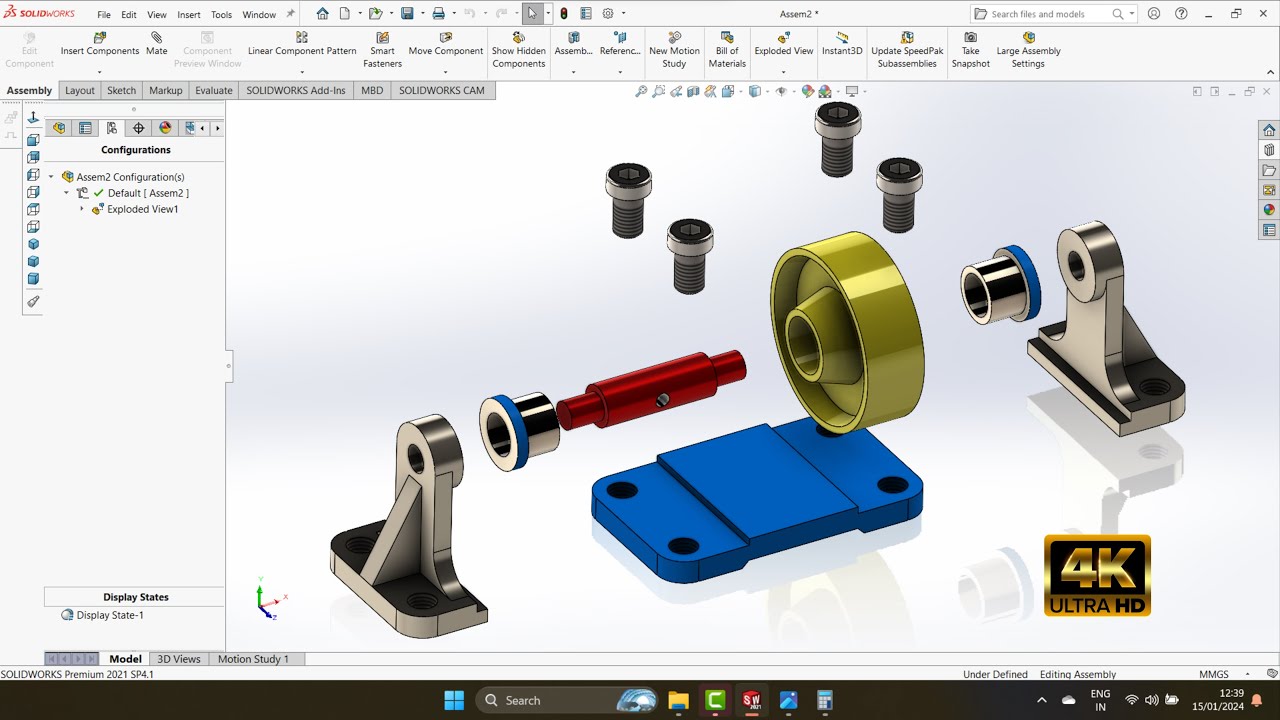Open Linear Component Pattern tool
1280x720 pixels.
tap(302, 44)
